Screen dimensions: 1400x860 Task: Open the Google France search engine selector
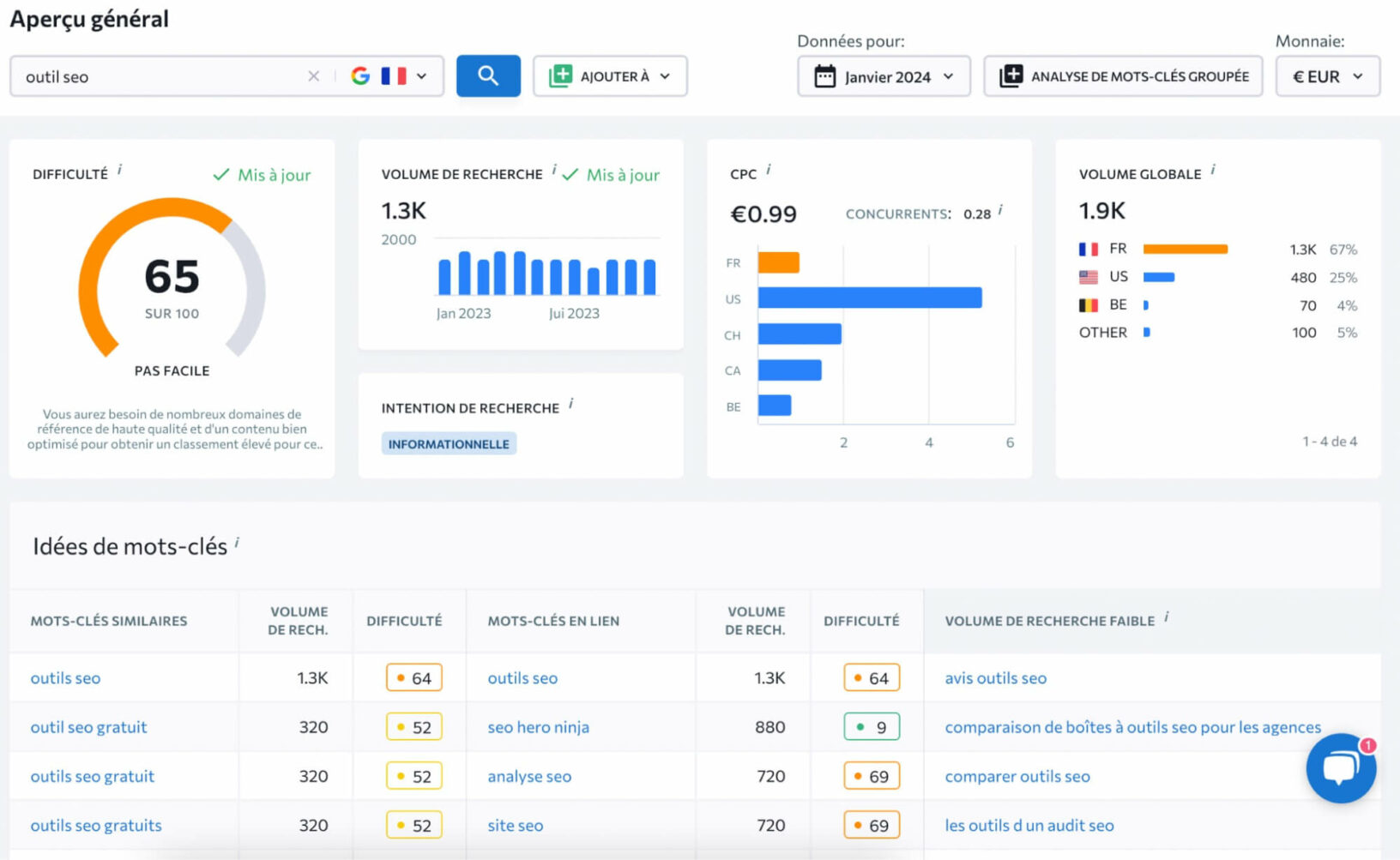[x=389, y=76]
